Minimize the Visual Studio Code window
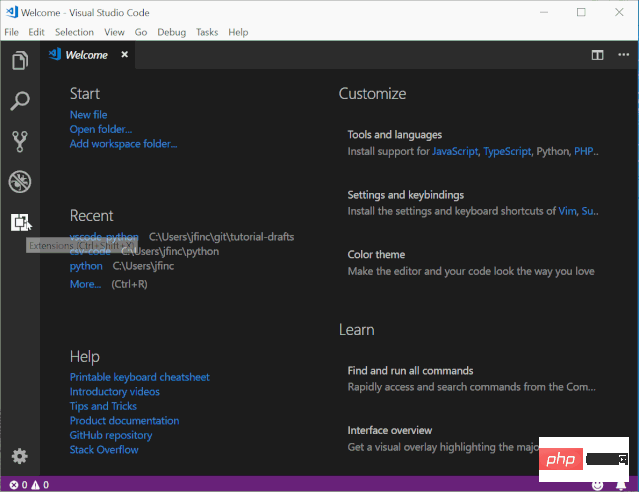Screen dimensions: 639x492 544,12
